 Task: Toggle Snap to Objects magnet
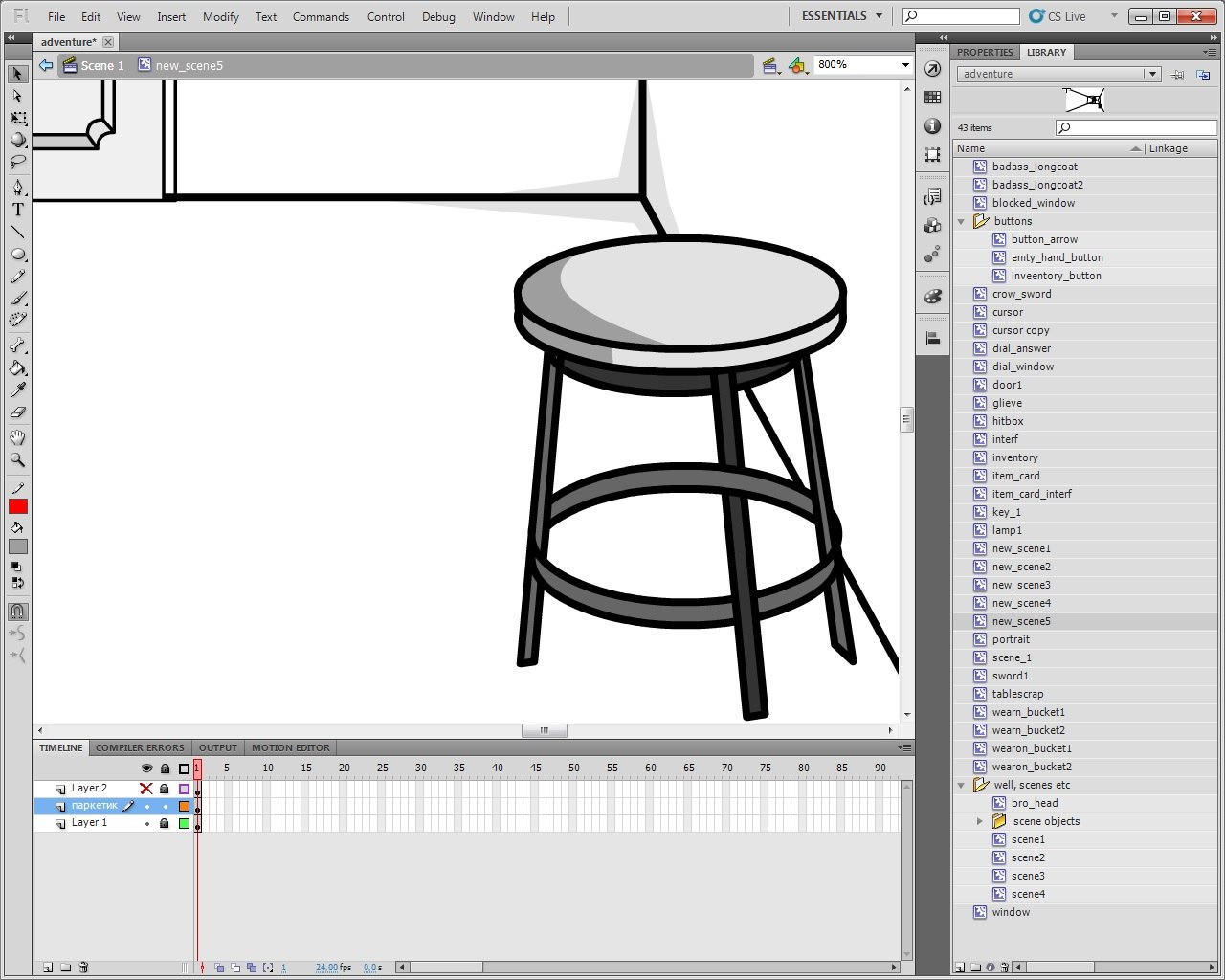(x=17, y=611)
